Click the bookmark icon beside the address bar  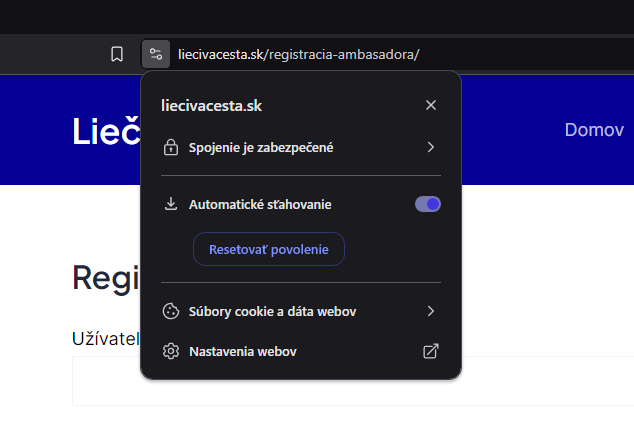coord(117,54)
